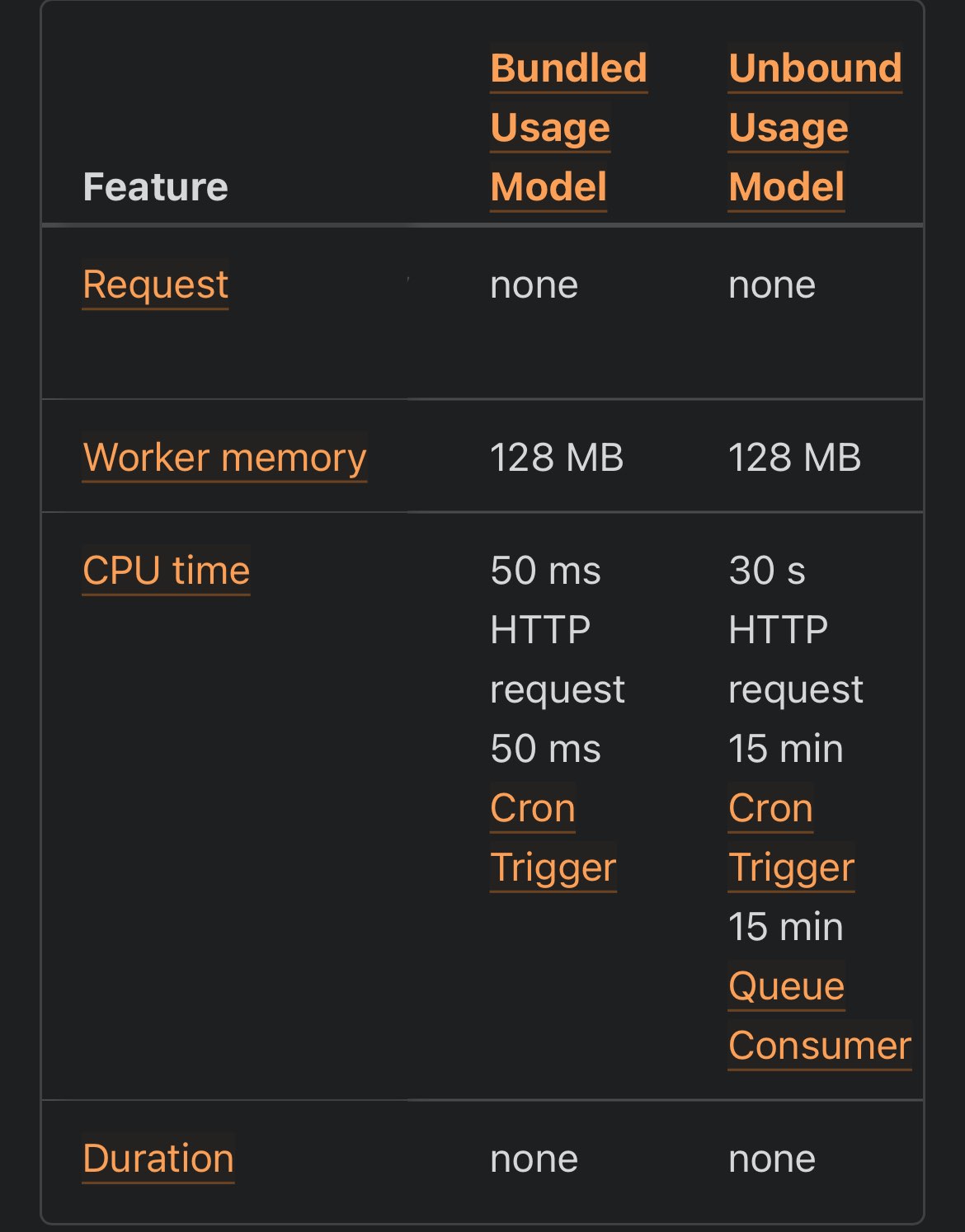Select Unbound "none" value in Request row
The width and height of the screenshot is (965, 1232).
(x=772, y=285)
